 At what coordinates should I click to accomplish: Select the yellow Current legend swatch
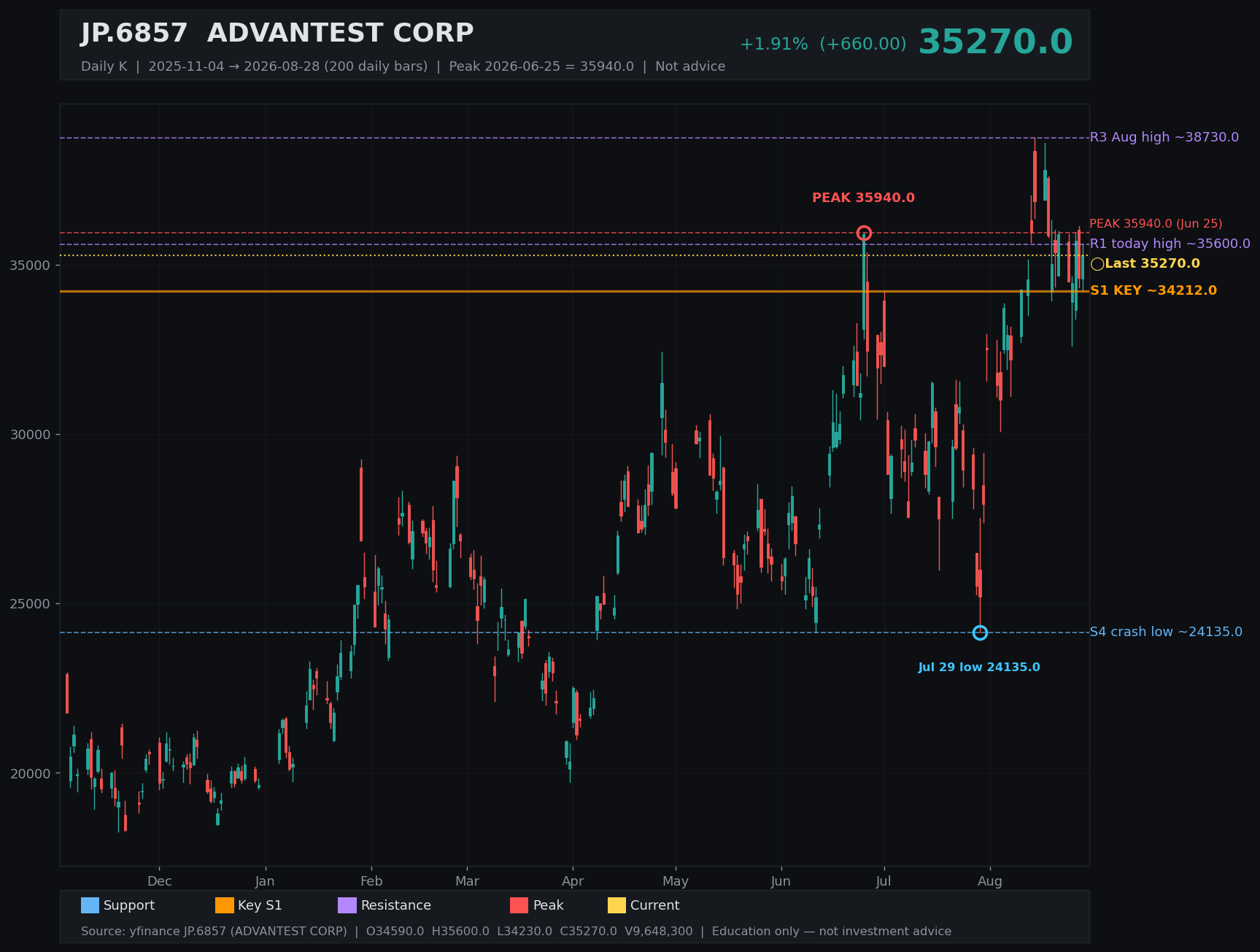(617, 905)
